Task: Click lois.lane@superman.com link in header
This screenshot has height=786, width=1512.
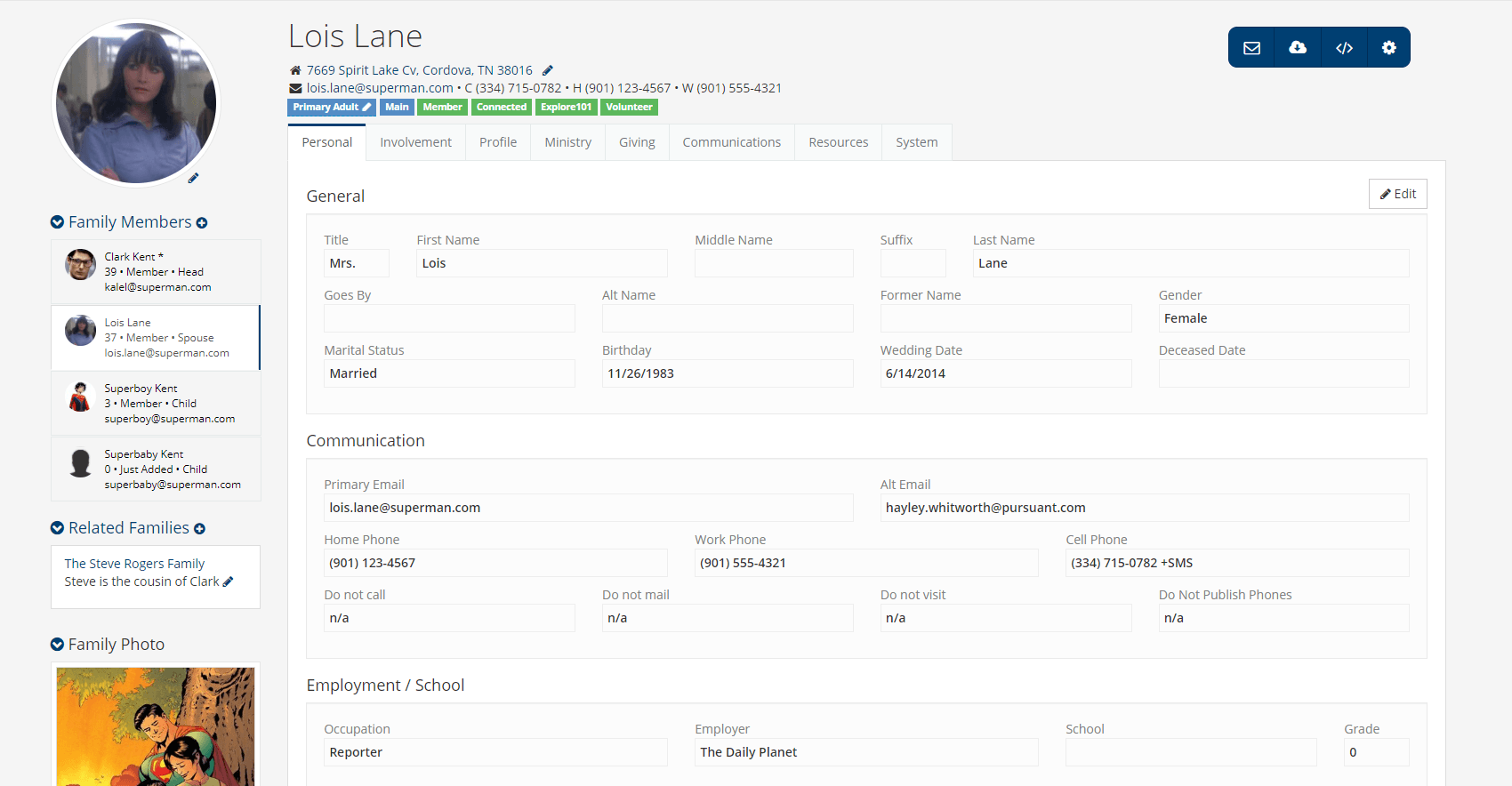Action: pyautogui.click(x=380, y=88)
